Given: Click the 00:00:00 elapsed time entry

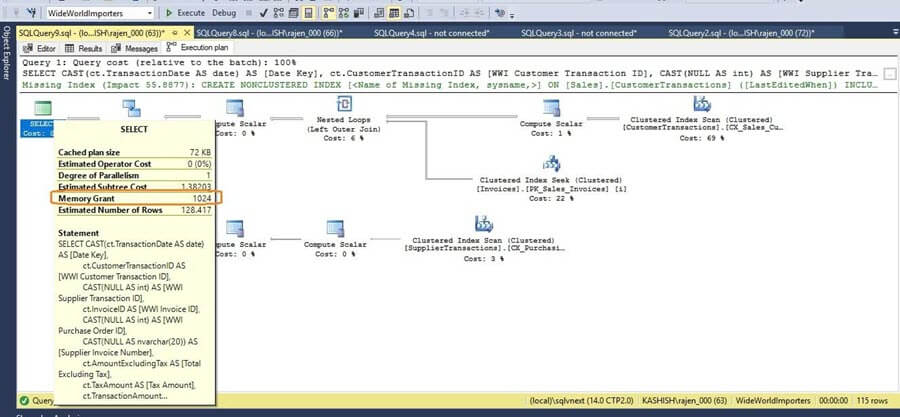Looking at the screenshot, I should click(833, 400).
